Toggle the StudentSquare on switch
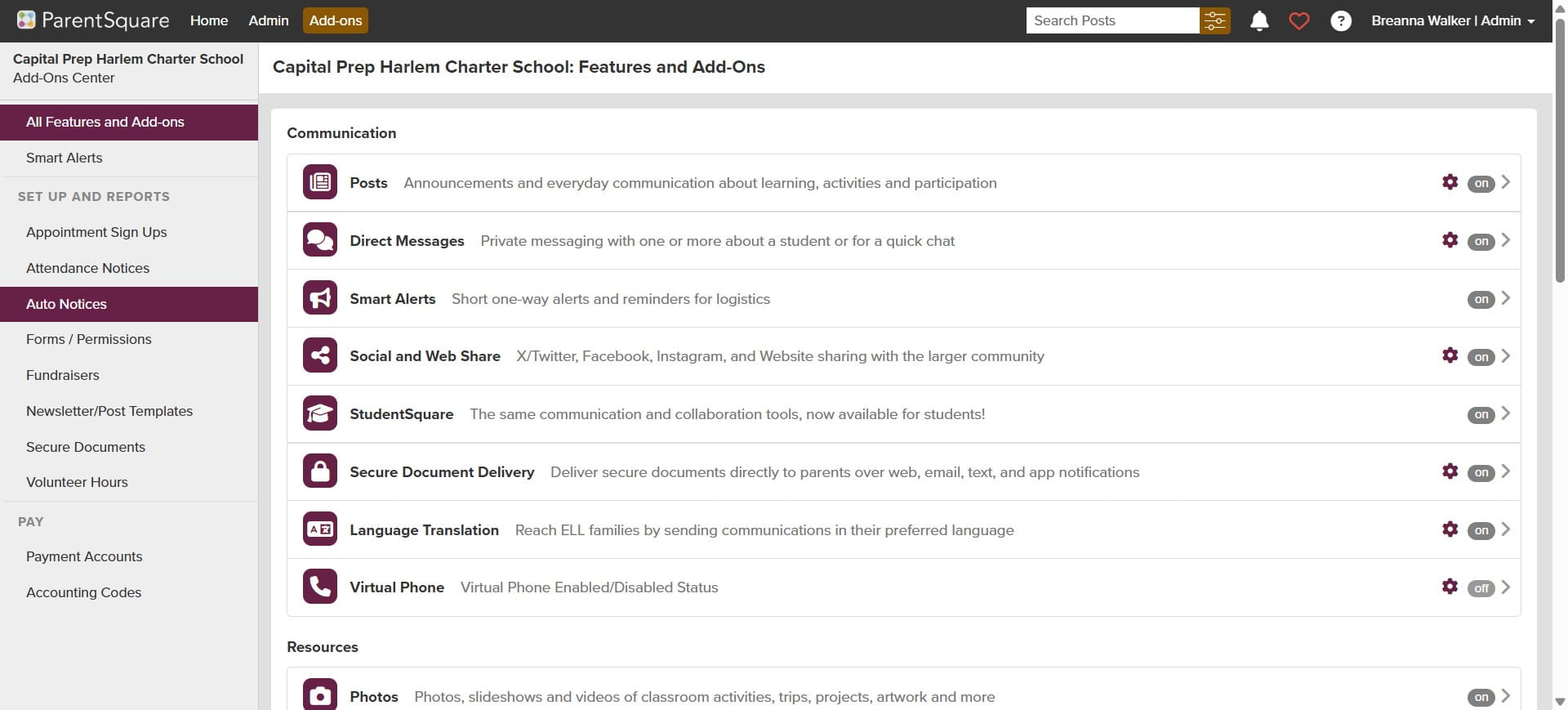 (1481, 415)
